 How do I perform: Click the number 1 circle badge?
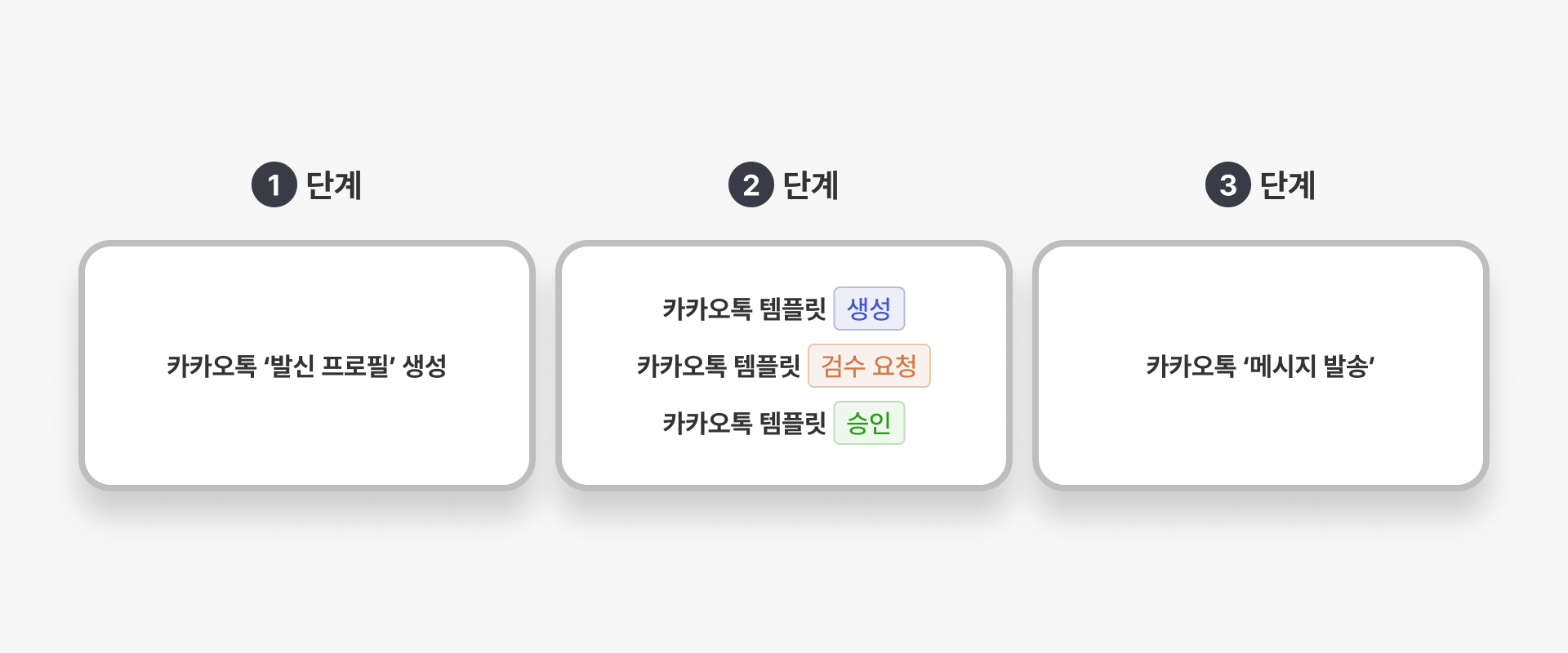(274, 185)
